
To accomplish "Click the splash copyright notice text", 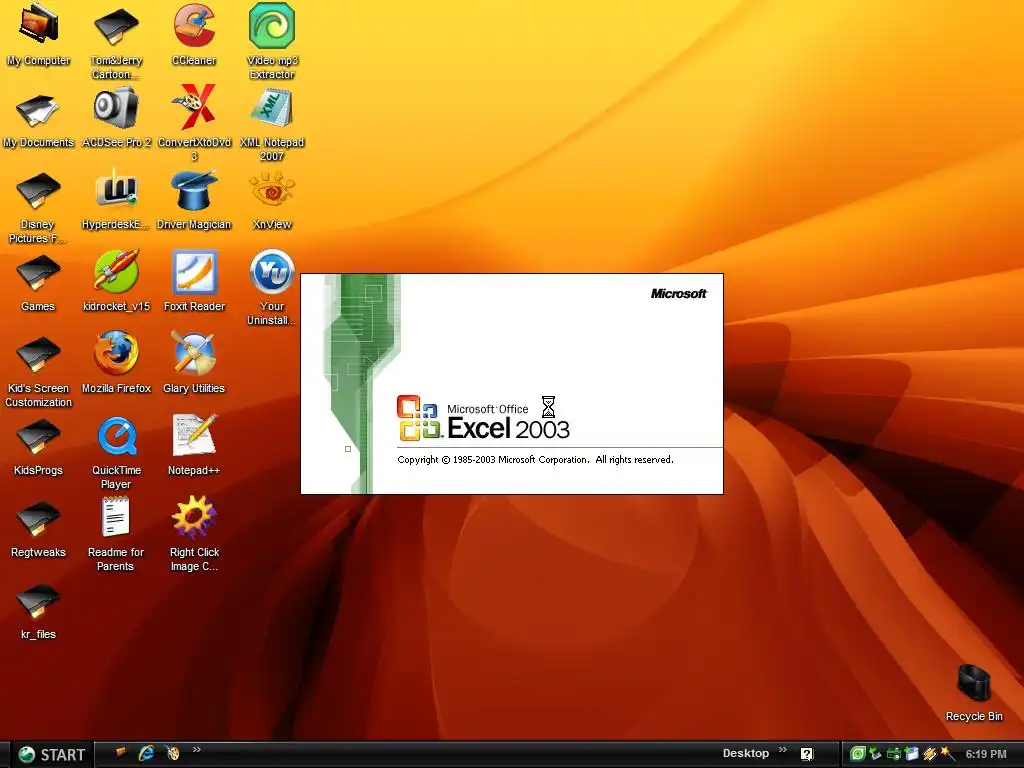I will coord(535,460).
